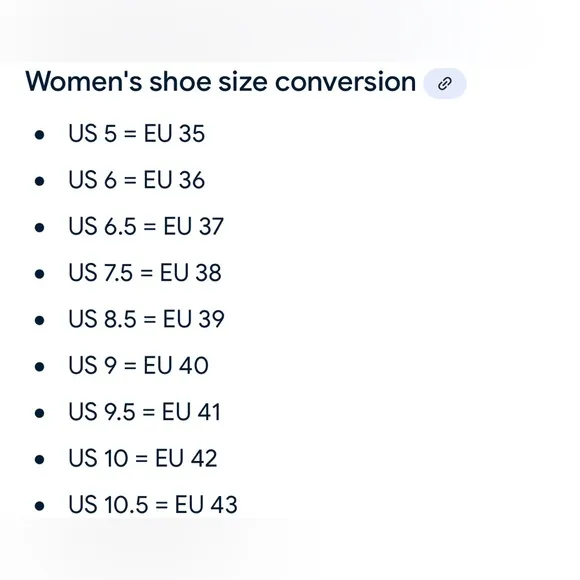Select the US 10 = EU 42 line

(x=143, y=459)
